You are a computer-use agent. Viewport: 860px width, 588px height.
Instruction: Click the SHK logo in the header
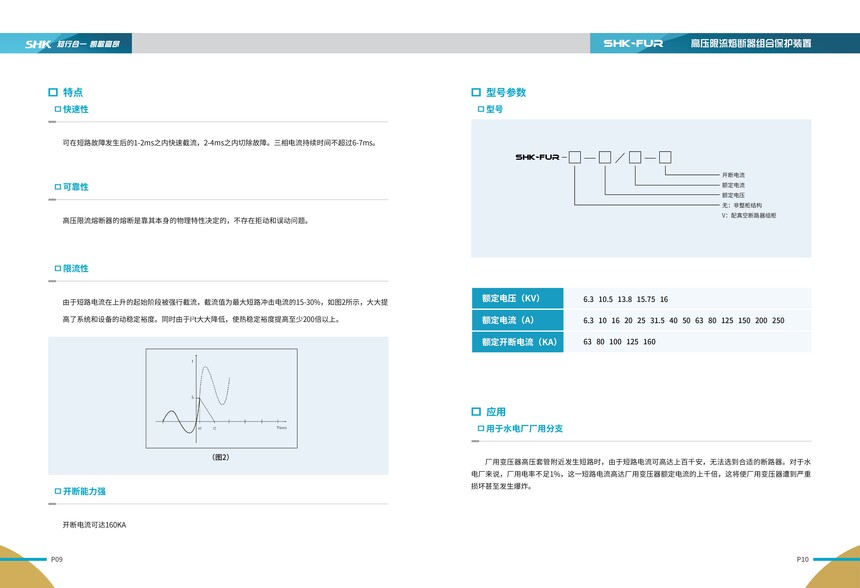click(x=38, y=44)
